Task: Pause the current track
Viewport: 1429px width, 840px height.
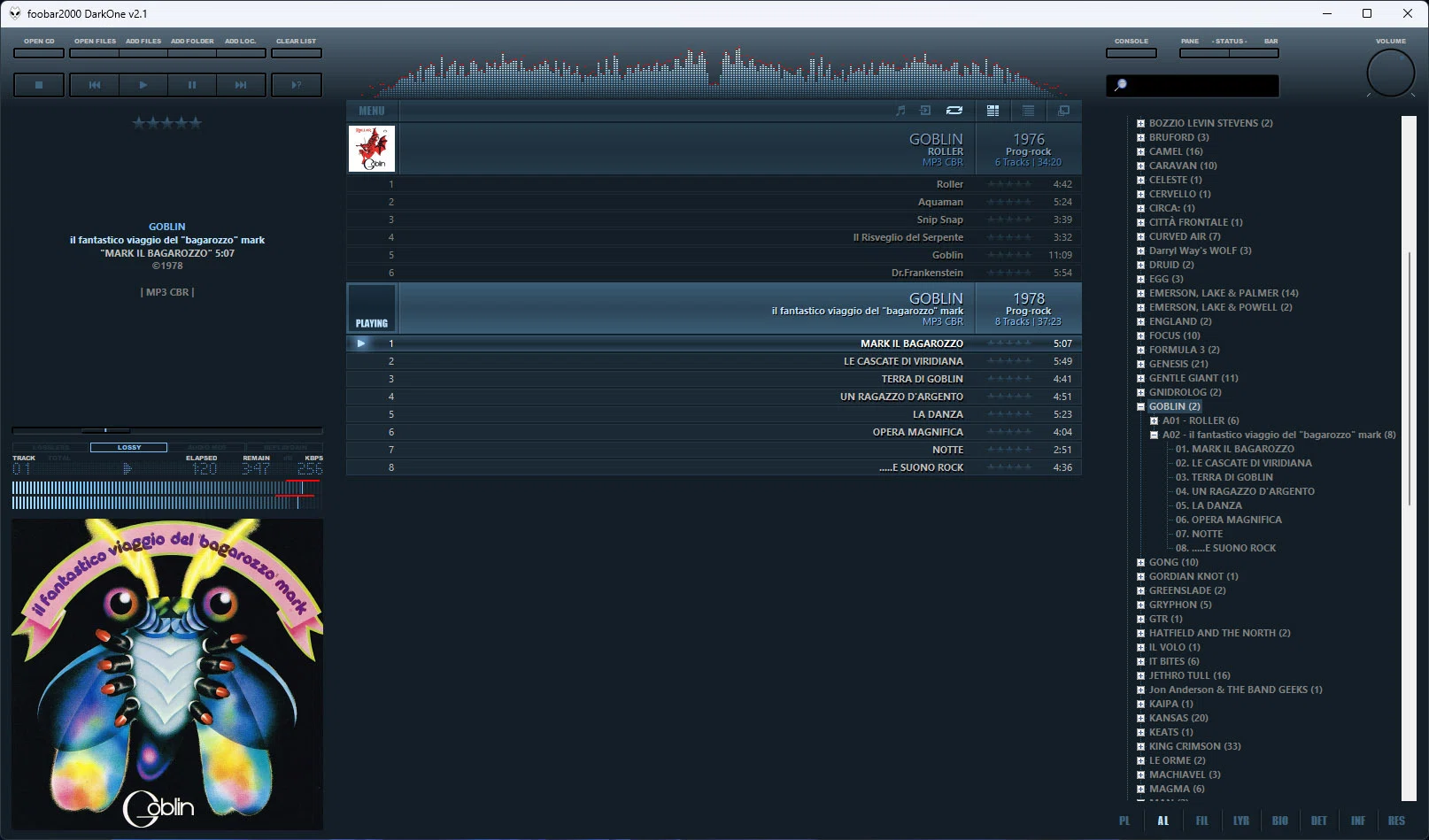Action: (x=192, y=85)
